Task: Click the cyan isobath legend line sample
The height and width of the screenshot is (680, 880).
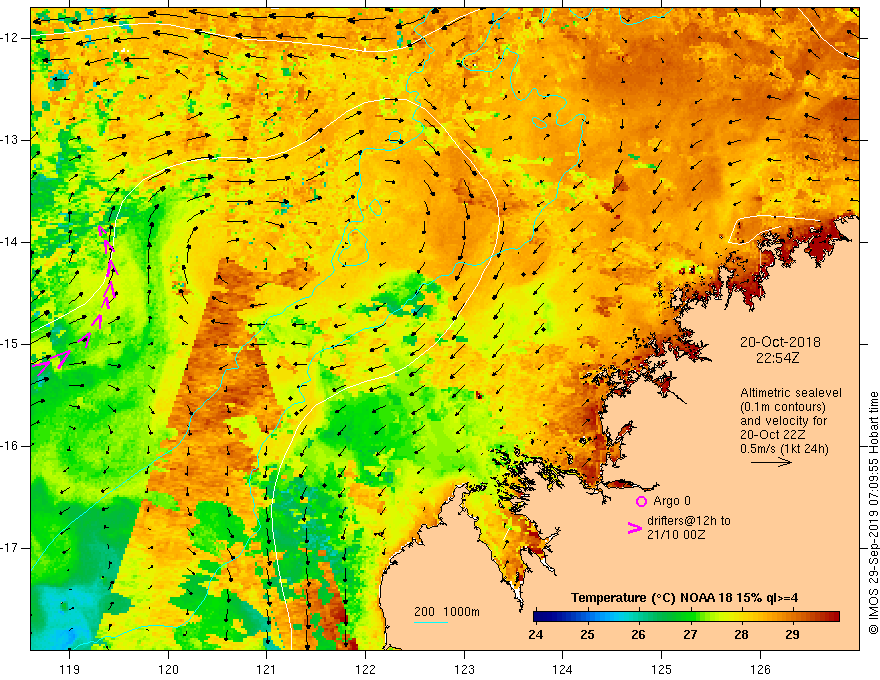Action: tap(430, 622)
